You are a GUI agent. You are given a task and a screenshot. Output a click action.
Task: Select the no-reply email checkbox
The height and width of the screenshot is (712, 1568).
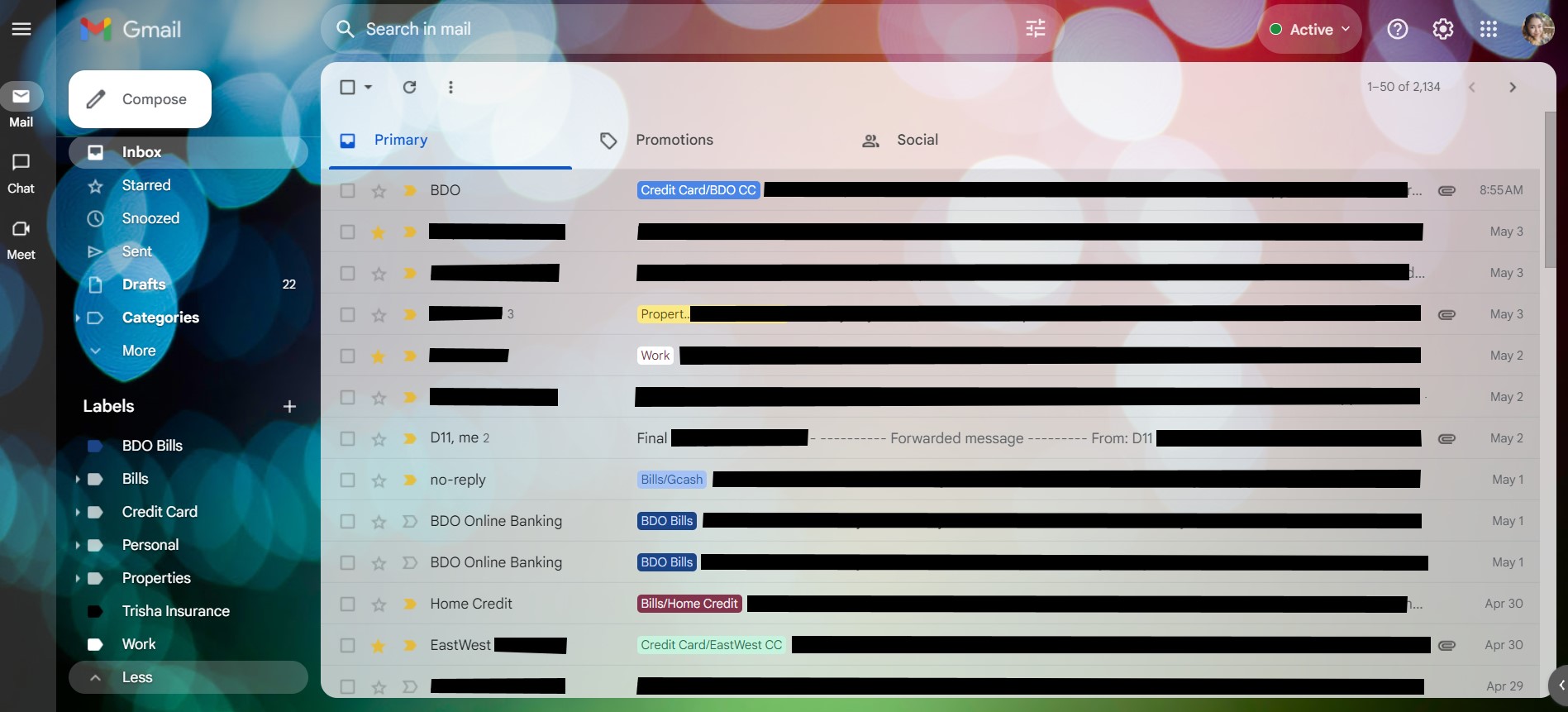348,480
